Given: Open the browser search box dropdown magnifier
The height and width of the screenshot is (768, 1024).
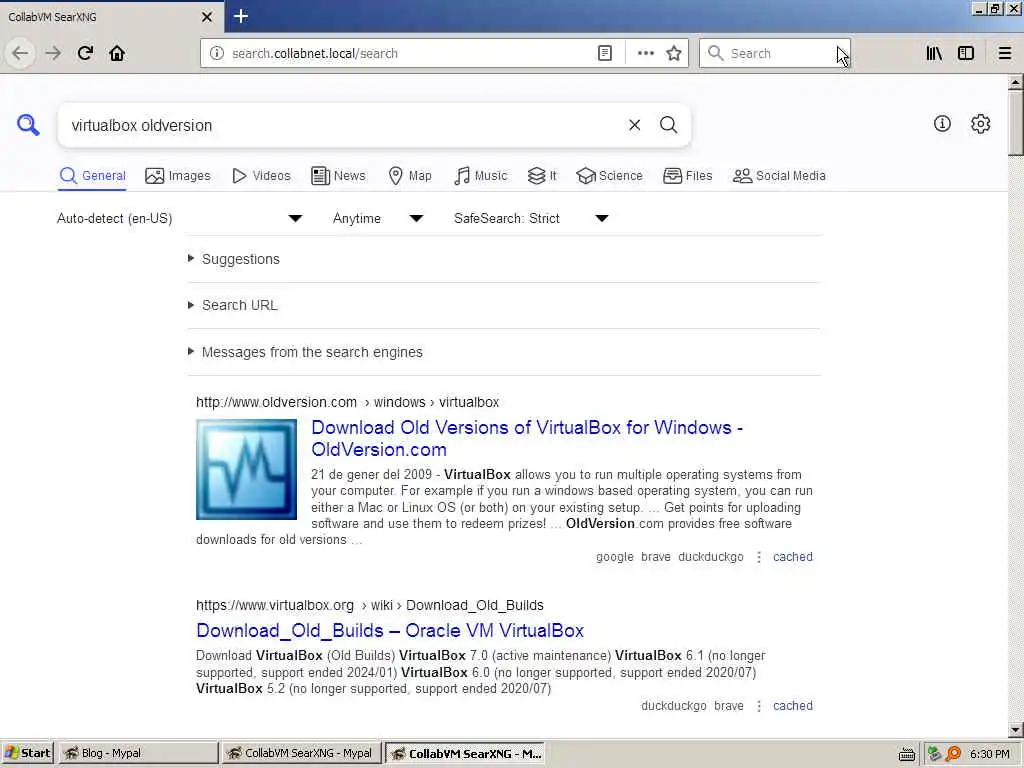Looking at the screenshot, I should coord(716,53).
